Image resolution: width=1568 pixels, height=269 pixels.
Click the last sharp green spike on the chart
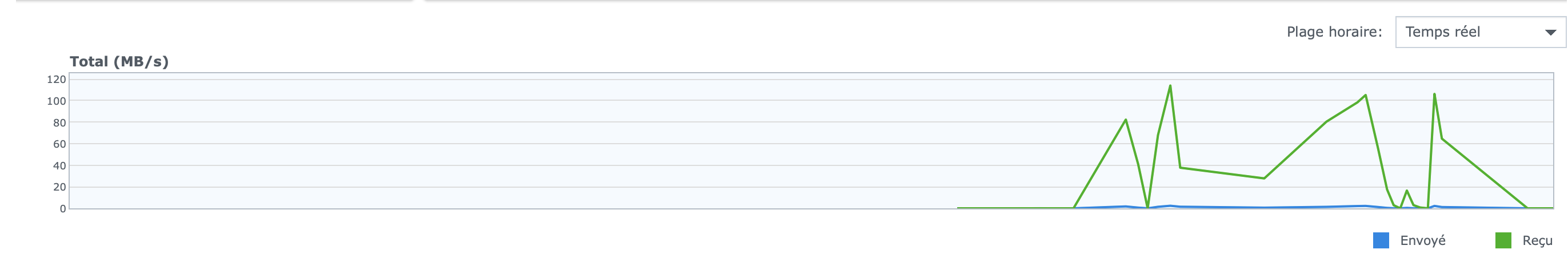[x=1435, y=94]
